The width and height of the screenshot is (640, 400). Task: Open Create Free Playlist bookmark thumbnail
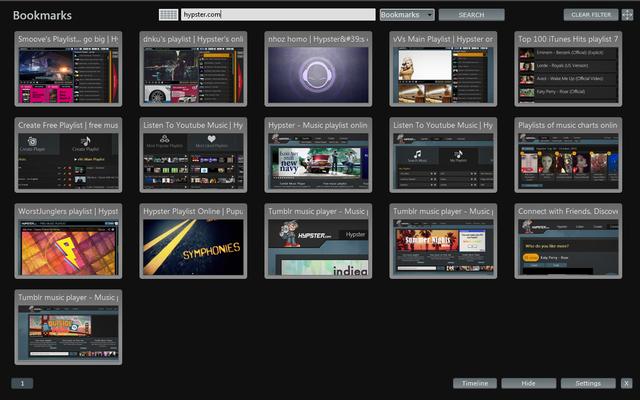click(x=68, y=155)
